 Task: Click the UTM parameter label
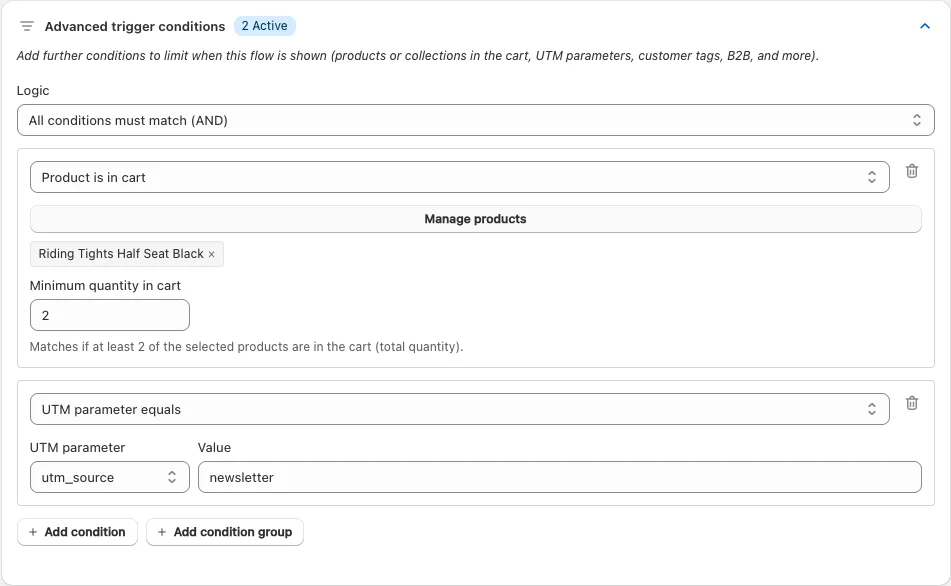click(x=77, y=447)
